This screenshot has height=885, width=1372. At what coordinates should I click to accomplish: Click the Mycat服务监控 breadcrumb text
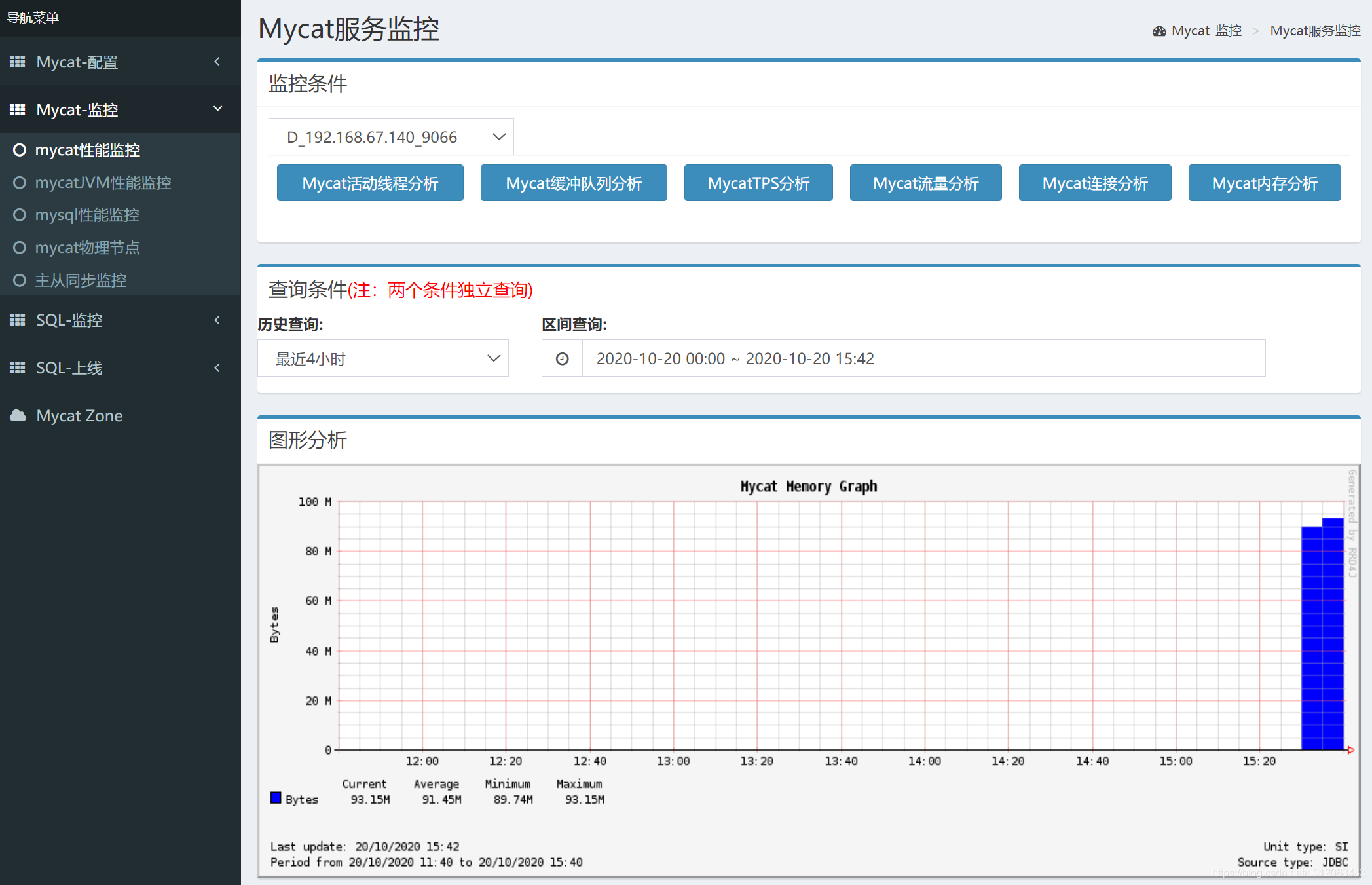point(1315,31)
